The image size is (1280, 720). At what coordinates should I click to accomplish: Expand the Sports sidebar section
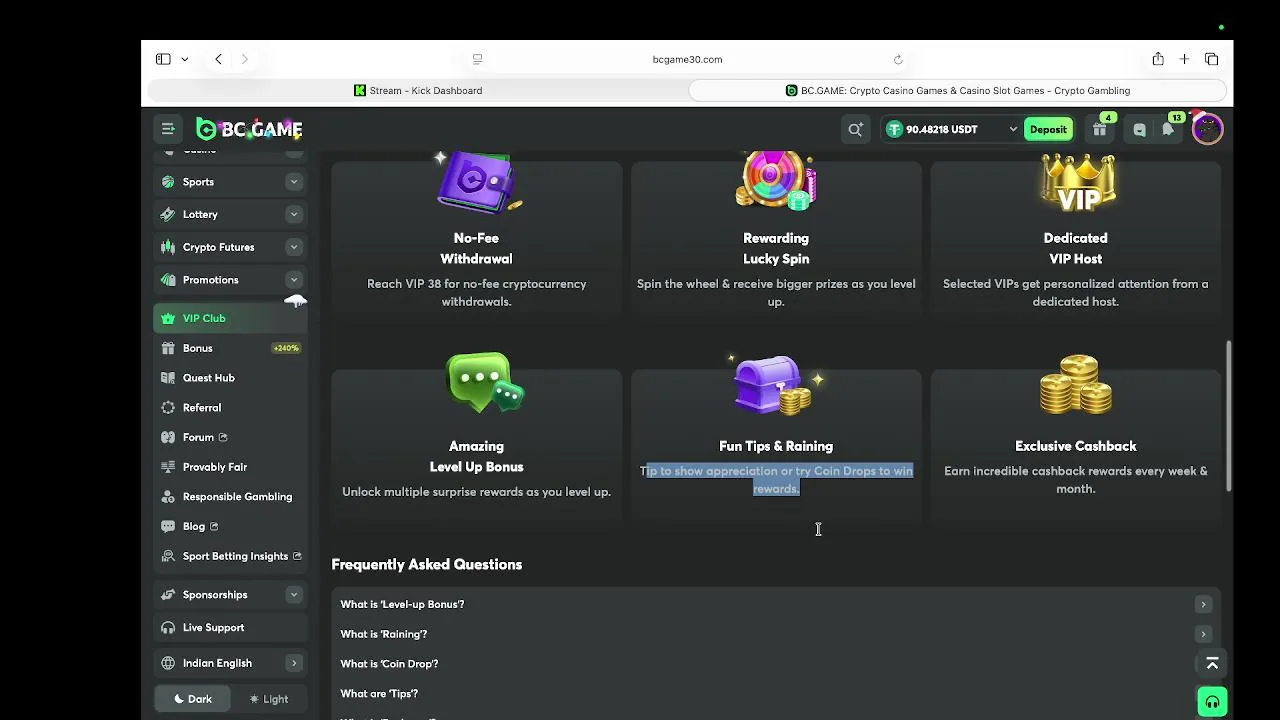[293, 182]
